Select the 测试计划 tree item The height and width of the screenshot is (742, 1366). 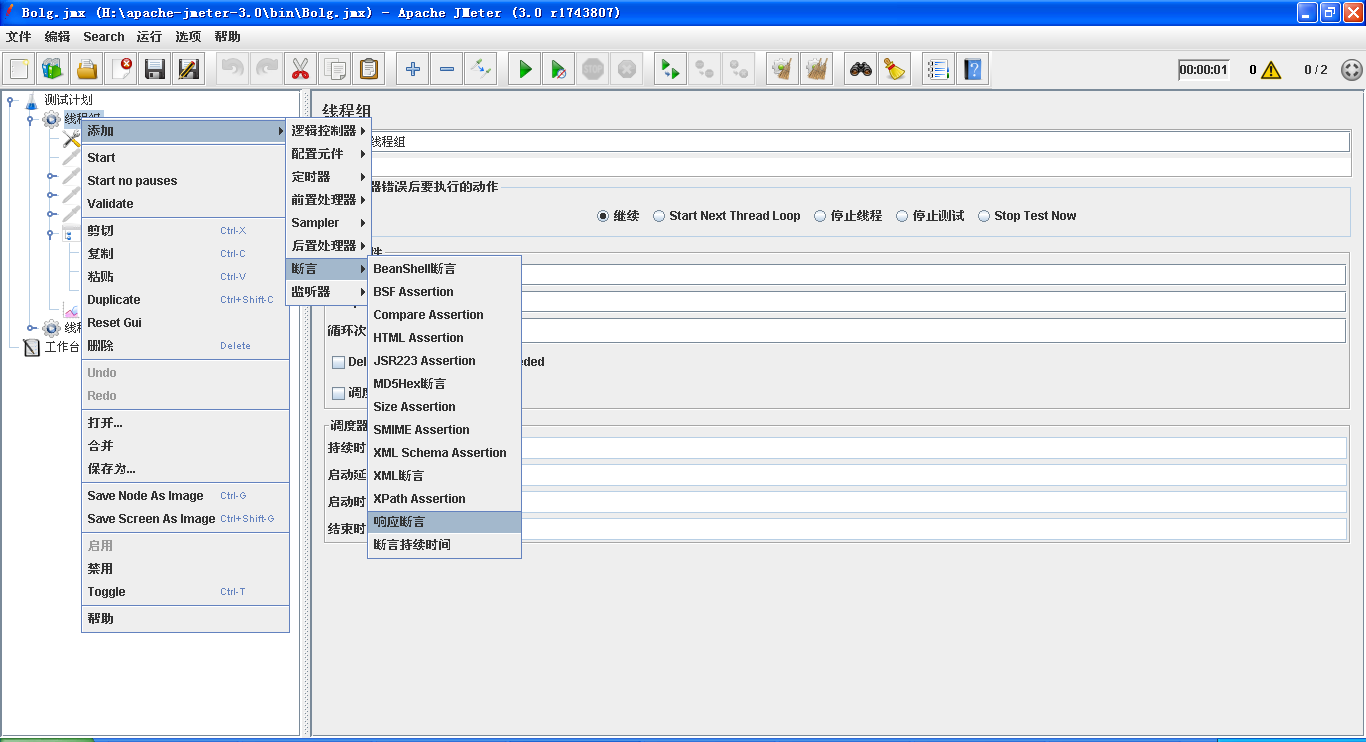[59, 100]
